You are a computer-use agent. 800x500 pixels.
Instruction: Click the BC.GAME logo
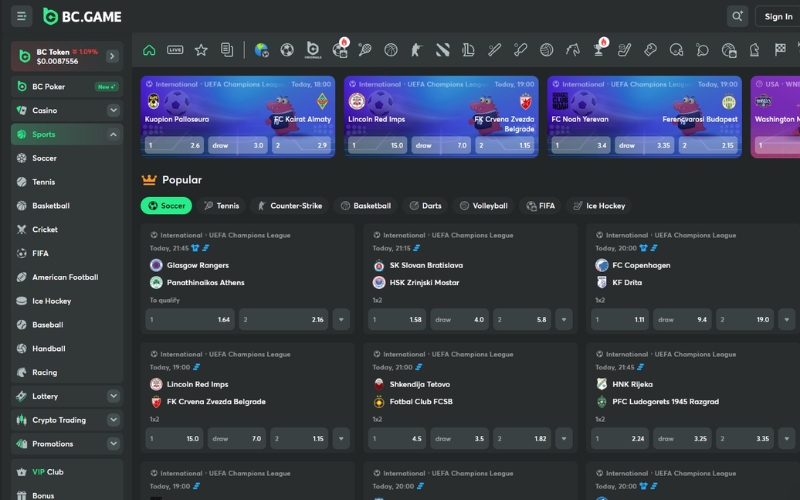click(x=82, y=16)
